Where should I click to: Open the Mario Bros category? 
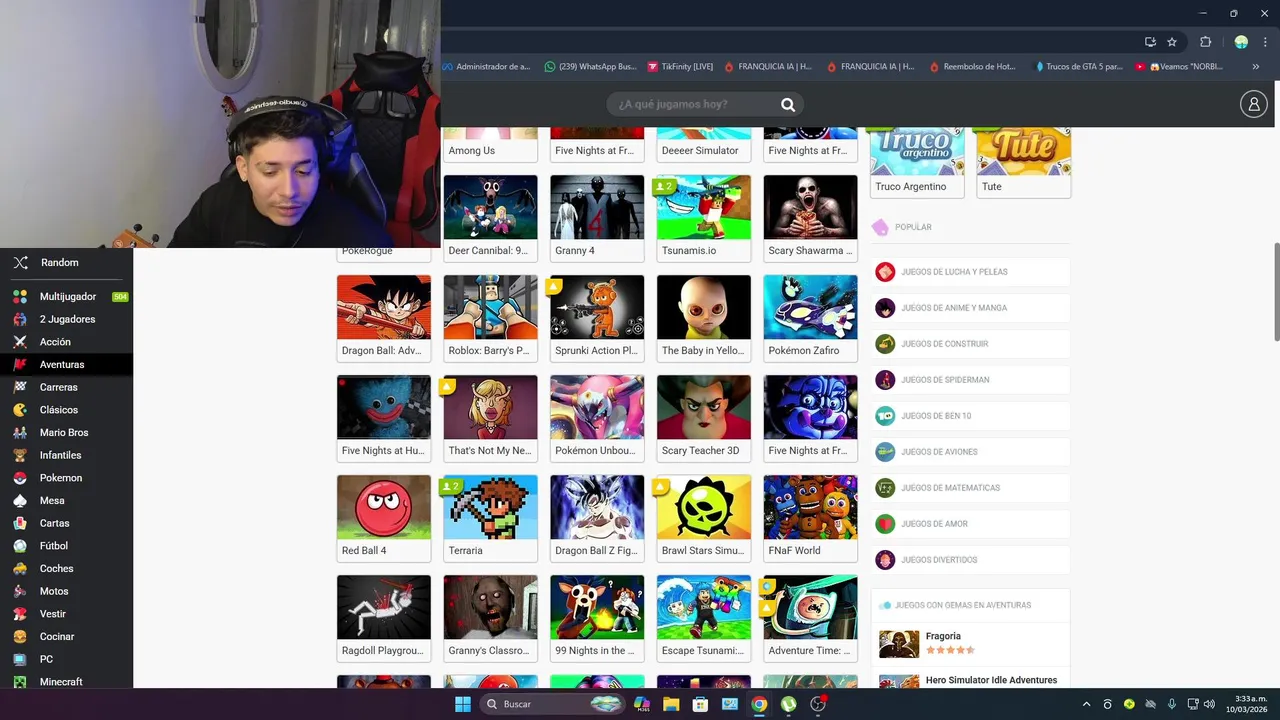(x=66, y=433)
